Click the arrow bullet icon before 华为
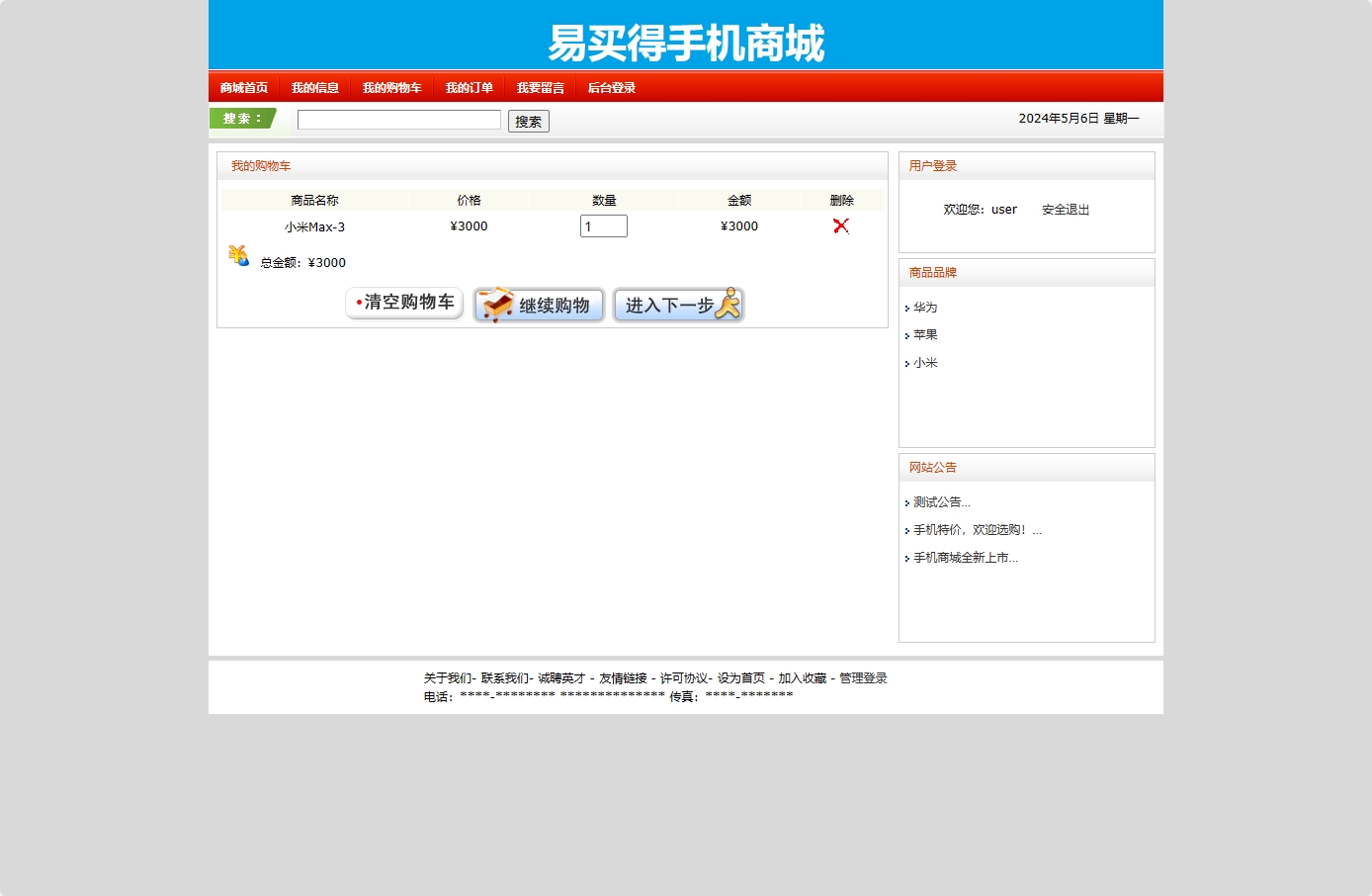 [907, 309]
